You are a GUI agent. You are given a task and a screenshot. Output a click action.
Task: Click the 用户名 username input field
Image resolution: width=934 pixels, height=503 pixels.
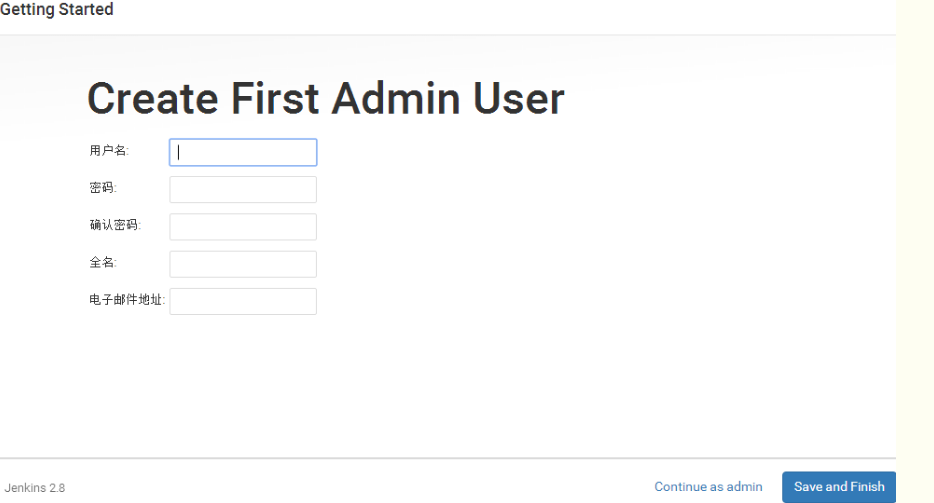pyautogui.click(x=243, y=152)
